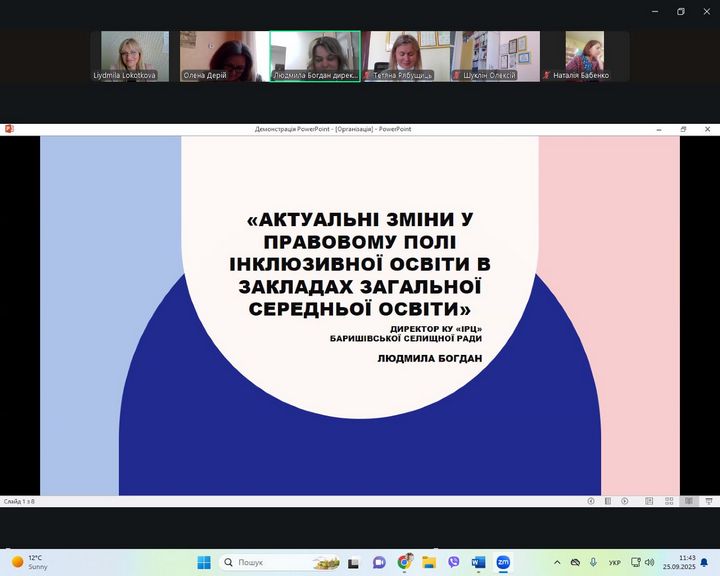Screen dimensions: 720x576
Task: Open Windows Start menu
Action: click(204, 562)
